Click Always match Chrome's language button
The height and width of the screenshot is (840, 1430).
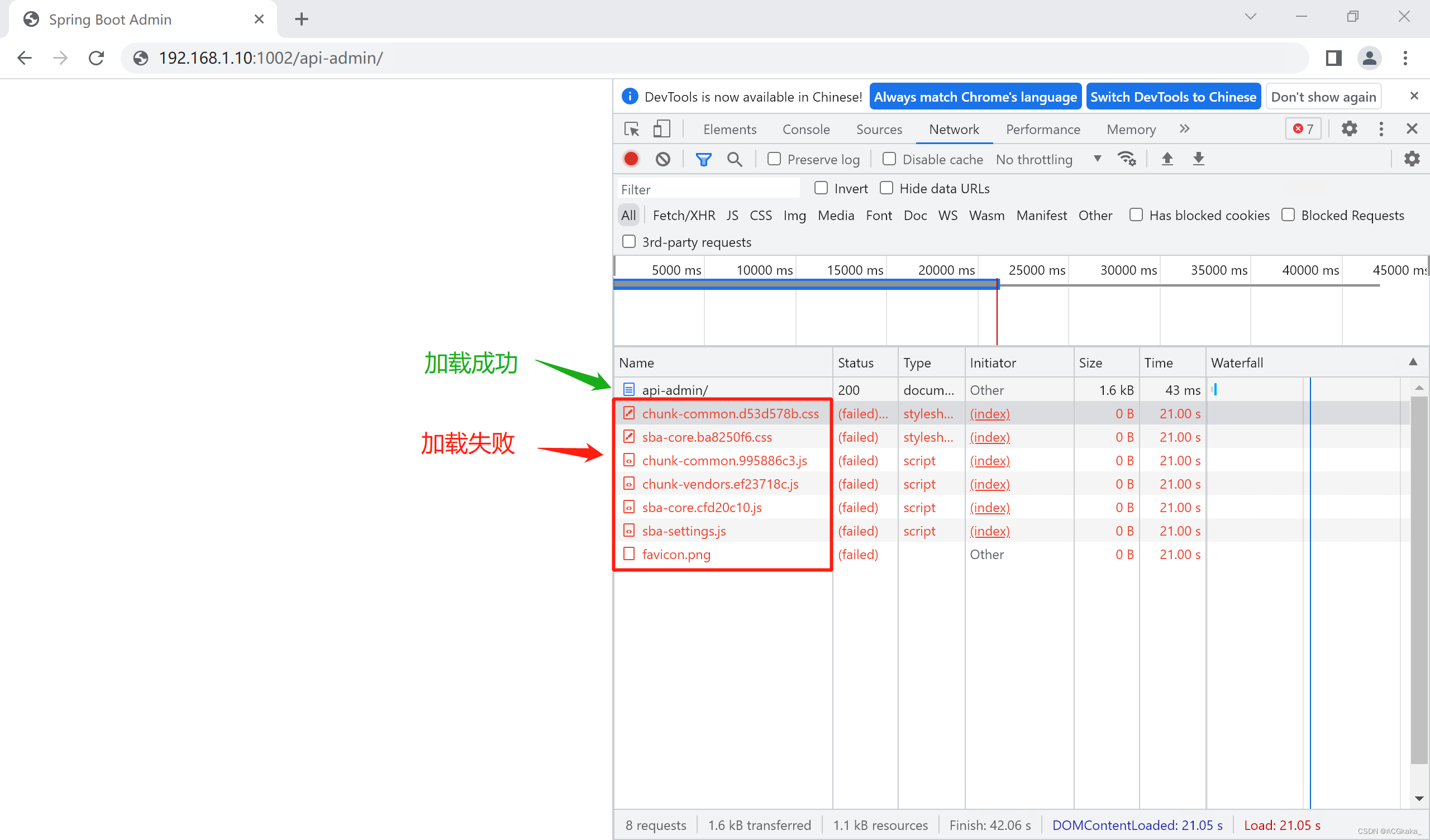point(975,97)
